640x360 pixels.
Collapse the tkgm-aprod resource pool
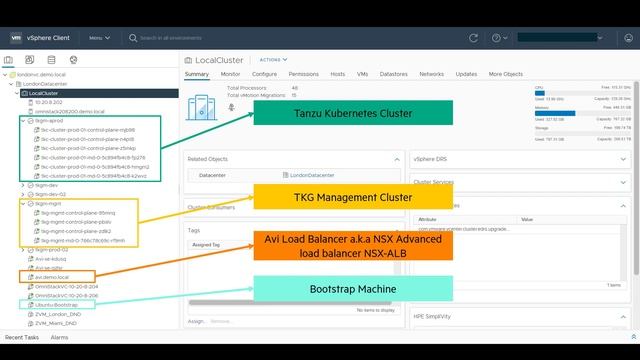click(x=23, y=121)
